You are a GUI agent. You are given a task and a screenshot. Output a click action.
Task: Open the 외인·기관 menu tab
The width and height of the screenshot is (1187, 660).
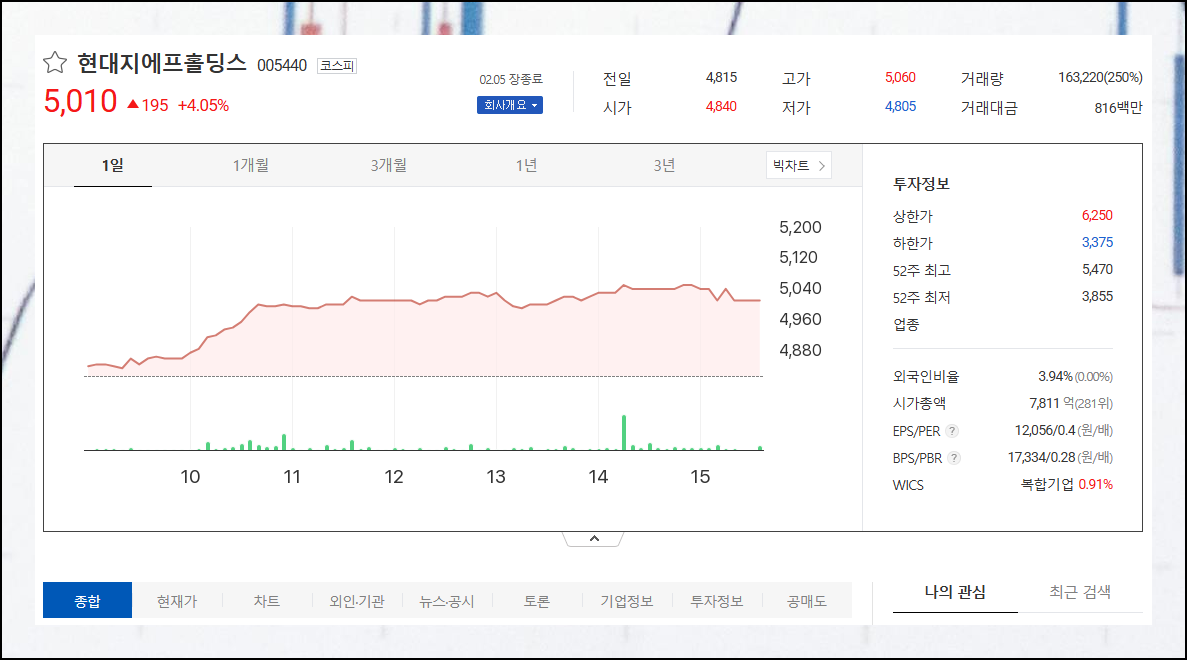pyautogui.click(x=357, y=601)
